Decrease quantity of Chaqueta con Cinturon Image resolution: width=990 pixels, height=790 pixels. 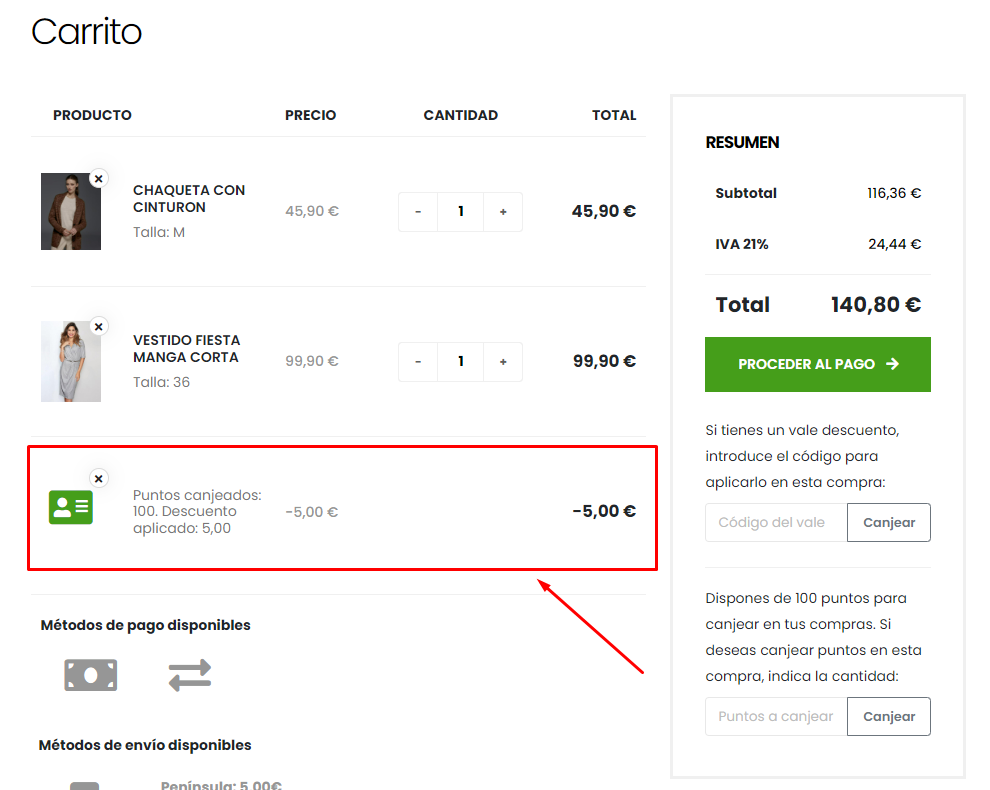coord(418,212)
